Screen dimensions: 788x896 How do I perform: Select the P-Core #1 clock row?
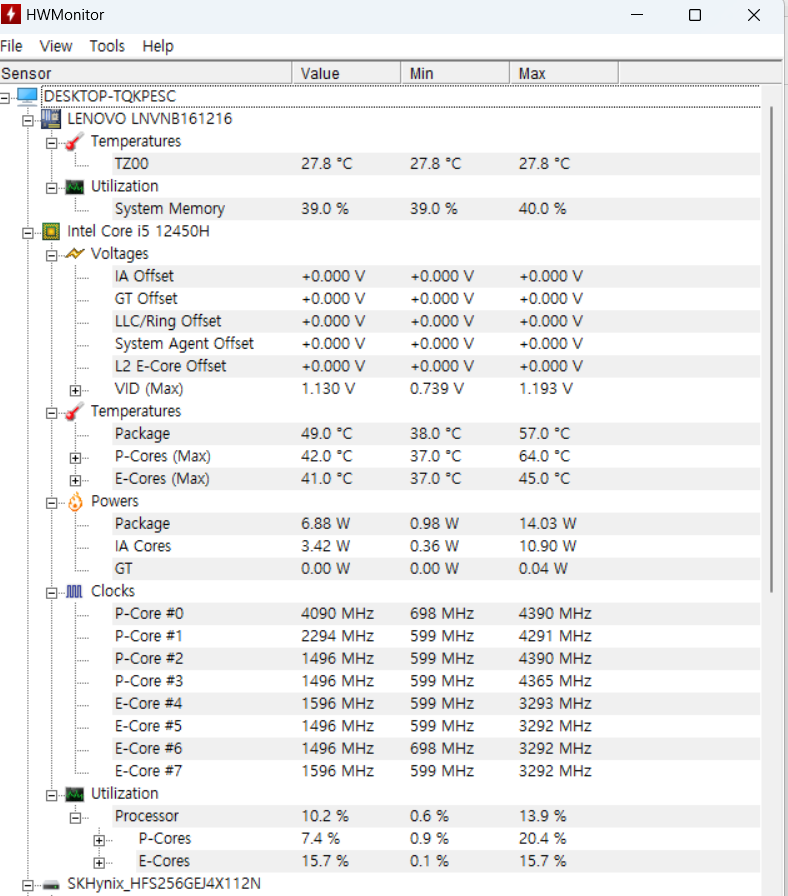click(437, 637)
